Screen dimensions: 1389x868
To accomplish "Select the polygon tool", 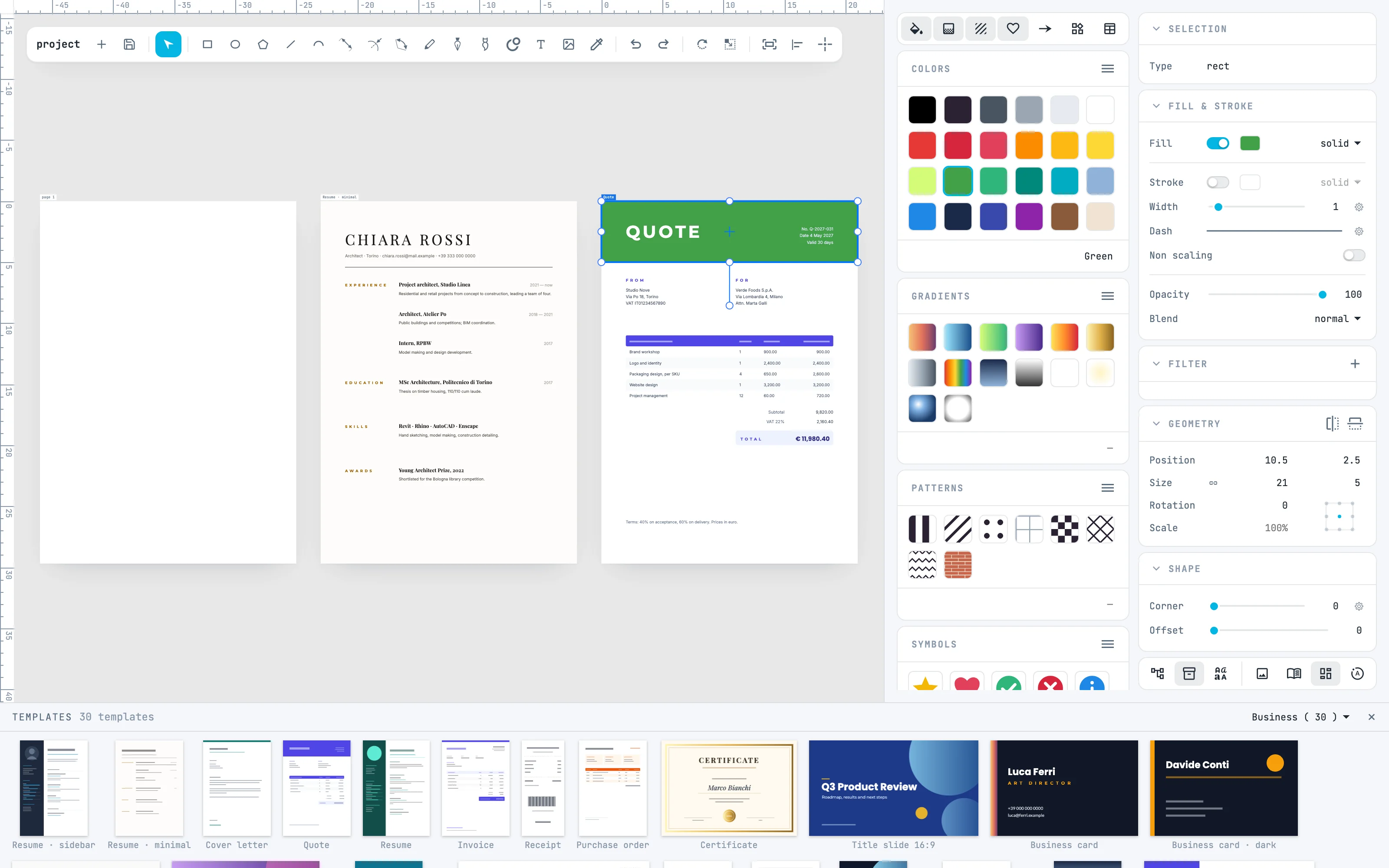I will coord(263,44).
